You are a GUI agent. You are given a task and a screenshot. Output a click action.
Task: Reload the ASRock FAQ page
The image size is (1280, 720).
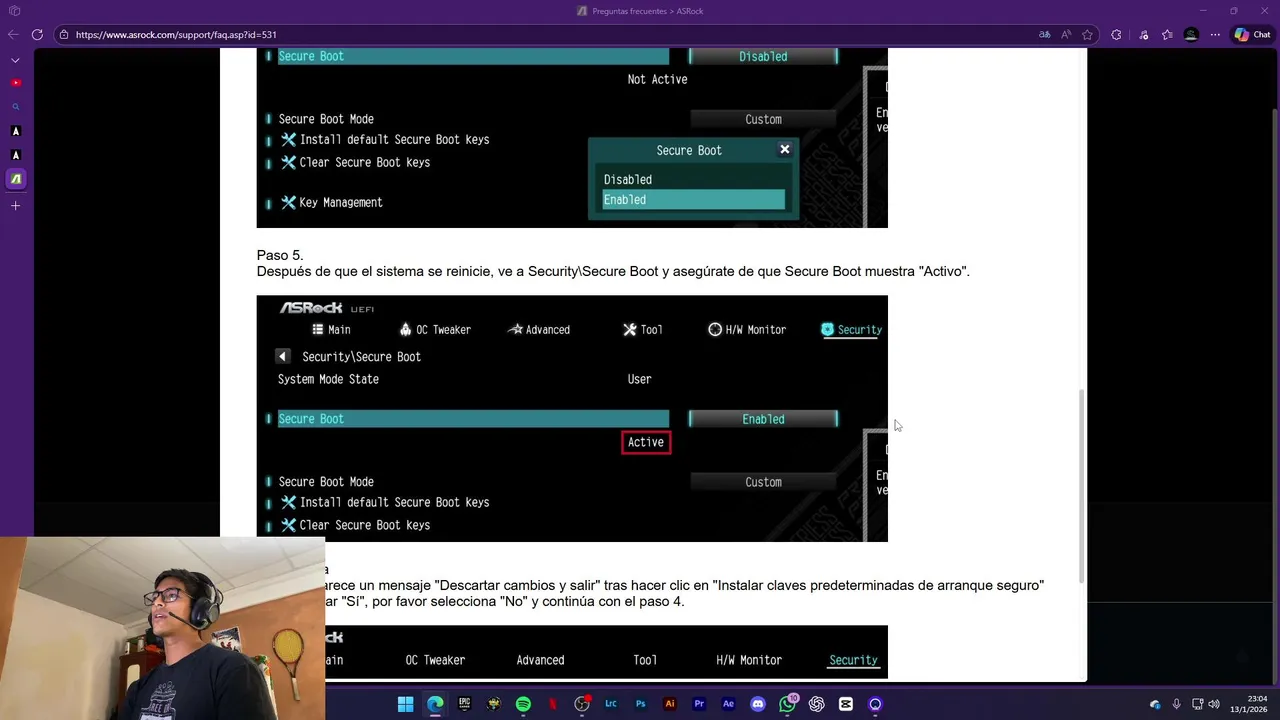click(37, 34)
